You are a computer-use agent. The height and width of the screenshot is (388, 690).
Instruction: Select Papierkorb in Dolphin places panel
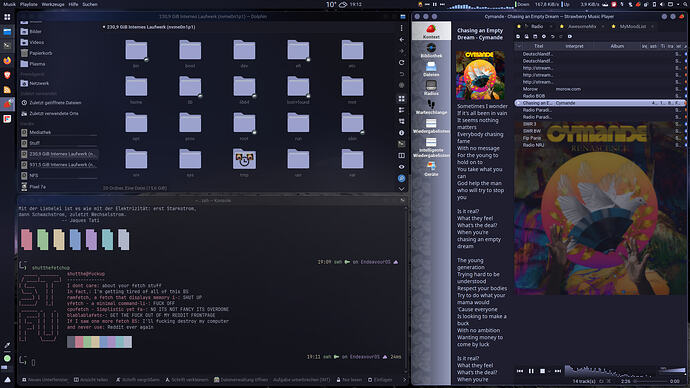[40, 53]
